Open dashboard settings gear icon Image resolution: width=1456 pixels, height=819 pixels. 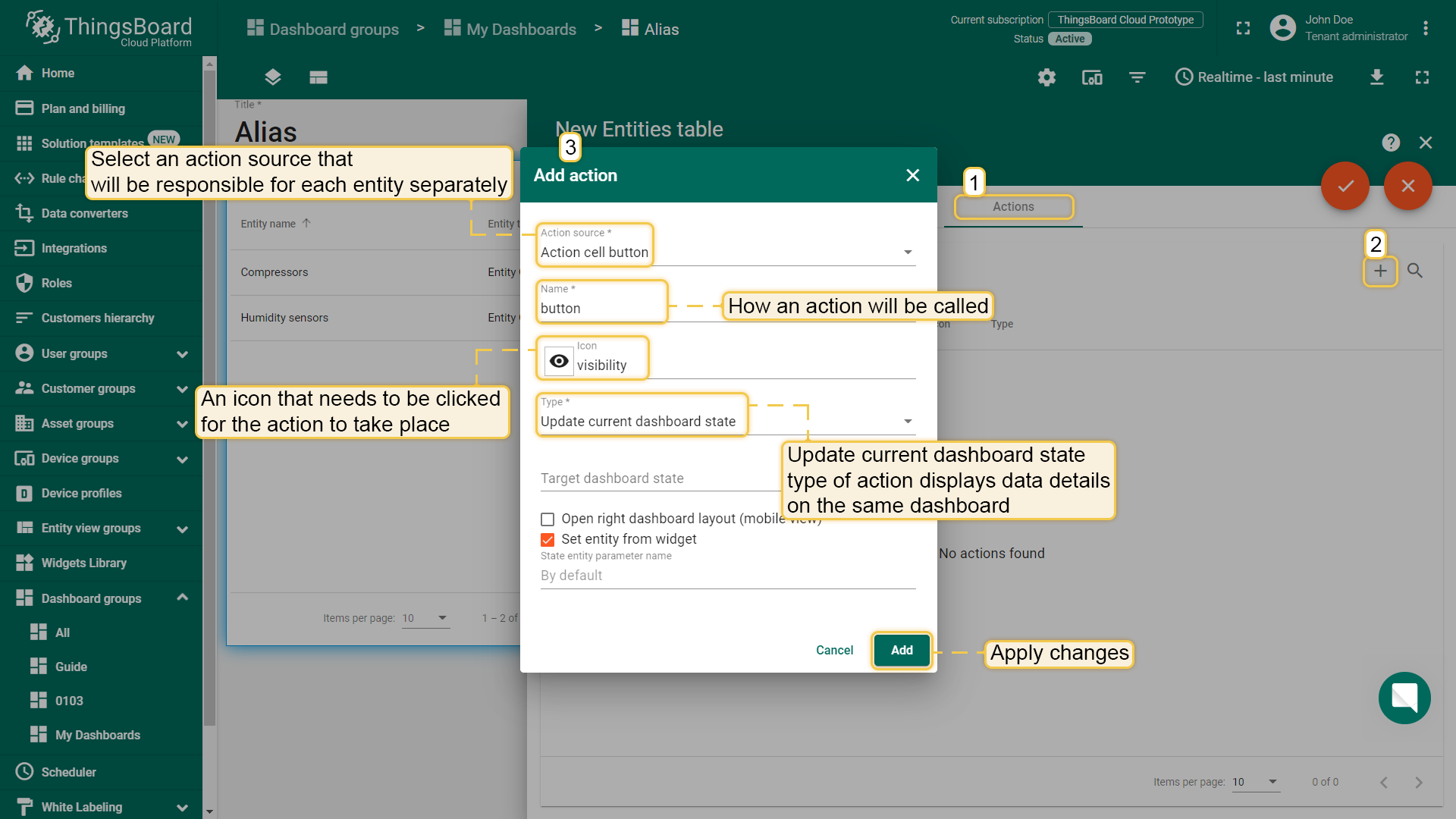click(1046, 77)
